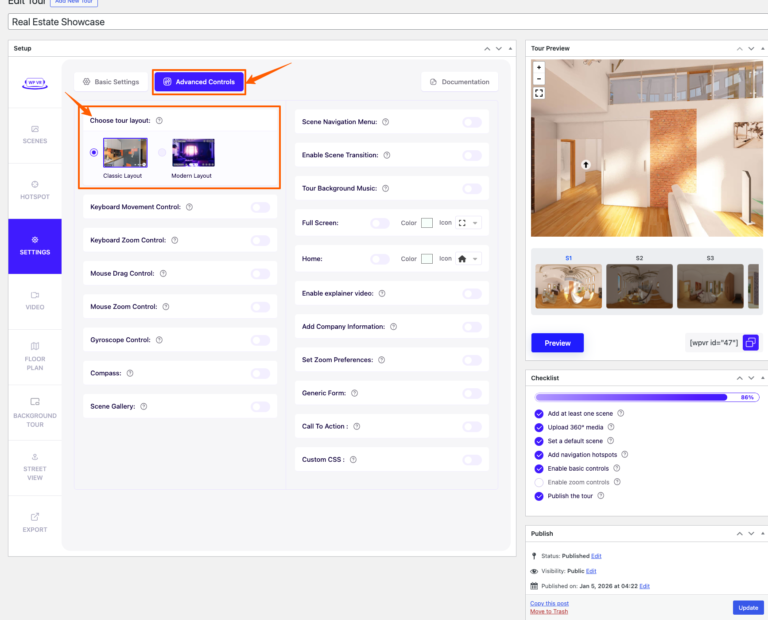Move Setup panel down with chevron
This screenshot has height=620, width=768.
[499, 48]
